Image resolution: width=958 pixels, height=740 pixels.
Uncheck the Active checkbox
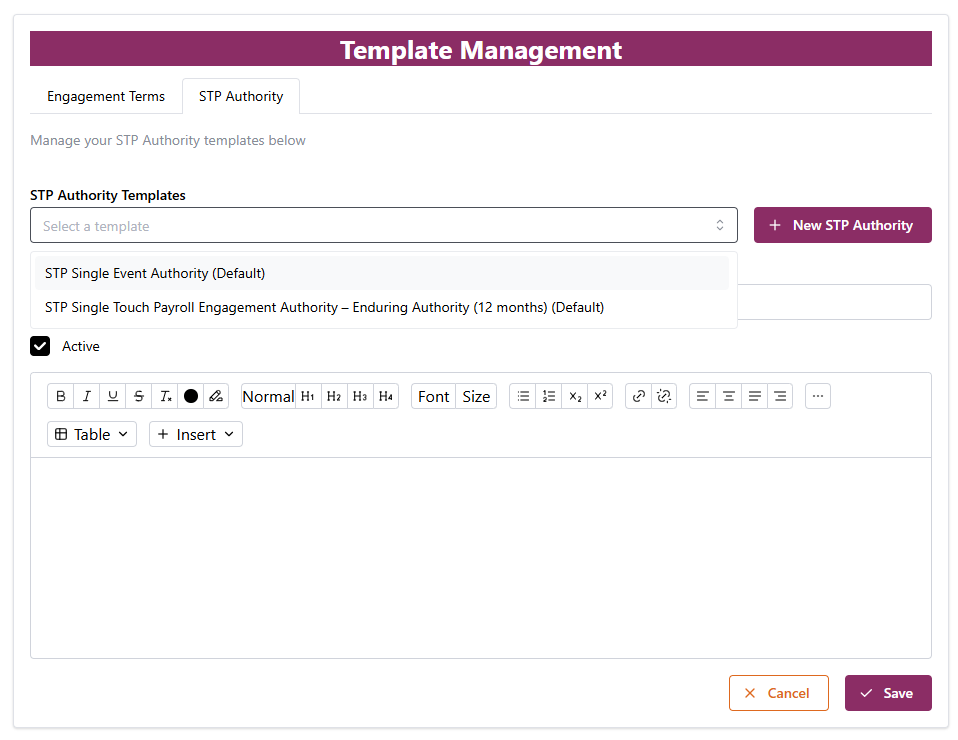coord(40,346)
